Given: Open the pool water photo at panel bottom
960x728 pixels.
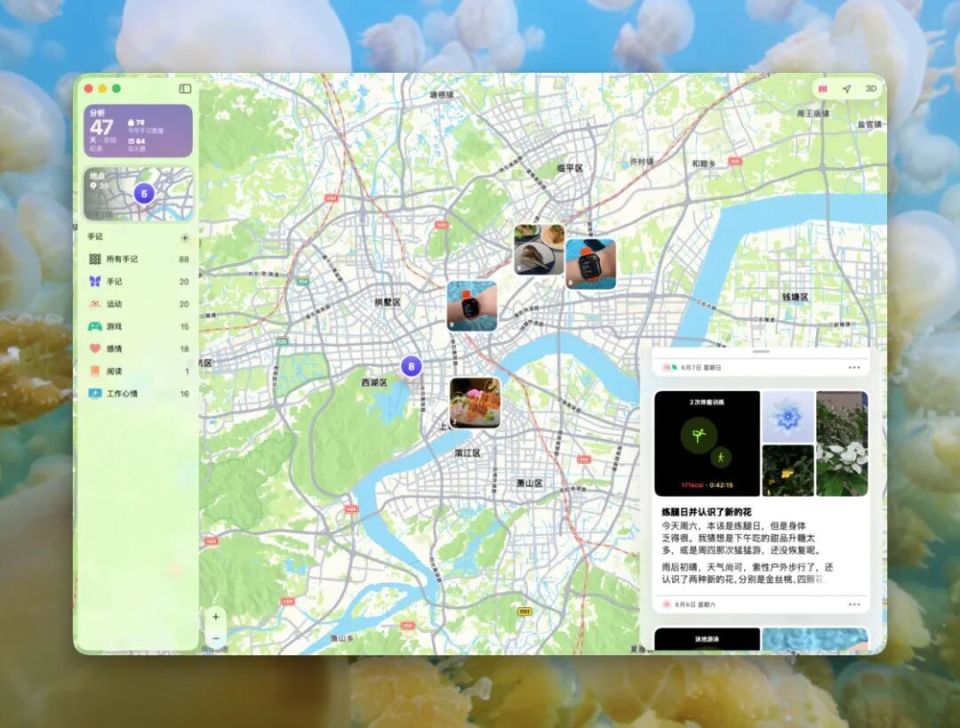Looking at the screenshot, I should tap(815, 639).
